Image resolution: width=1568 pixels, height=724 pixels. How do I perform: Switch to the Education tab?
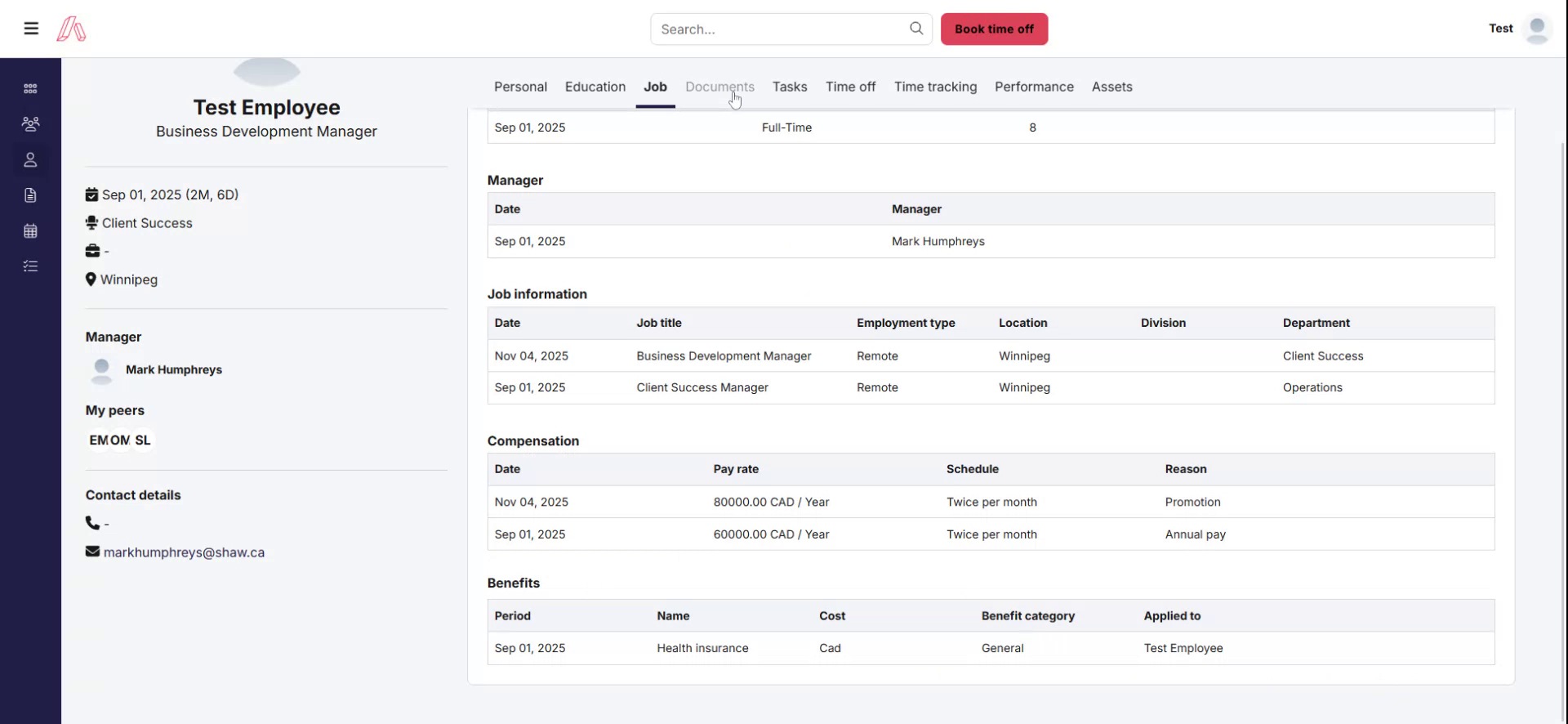pos(595,87)
